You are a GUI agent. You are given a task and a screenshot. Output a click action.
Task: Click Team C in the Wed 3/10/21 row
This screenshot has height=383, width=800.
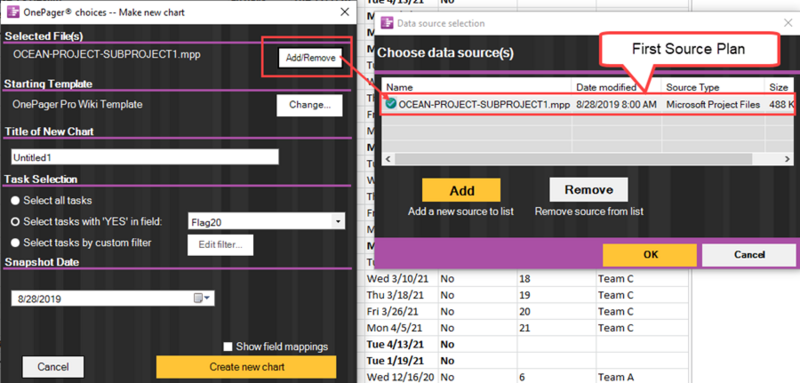[x=616, y=279]
